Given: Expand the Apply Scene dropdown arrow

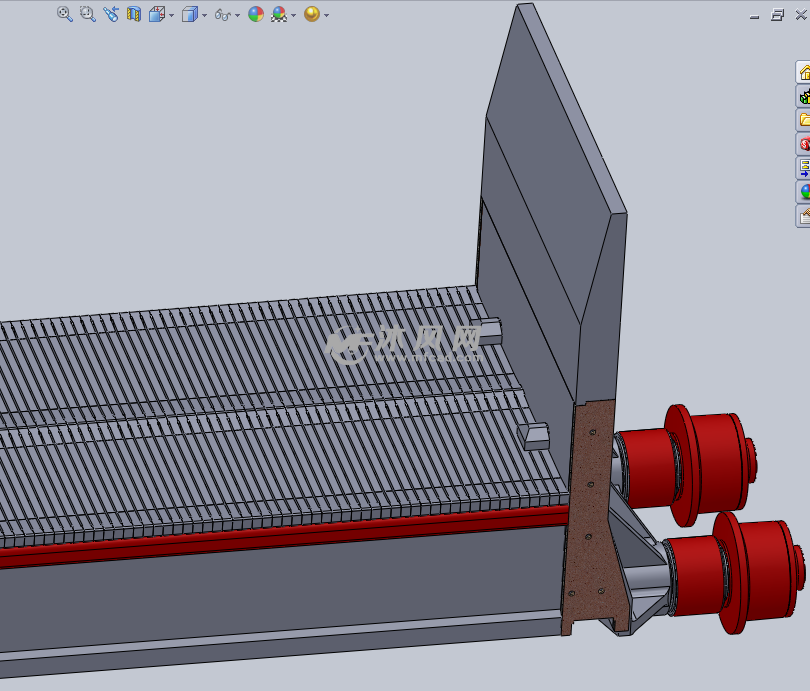Looking at the screenshot, I should [293, 15].
